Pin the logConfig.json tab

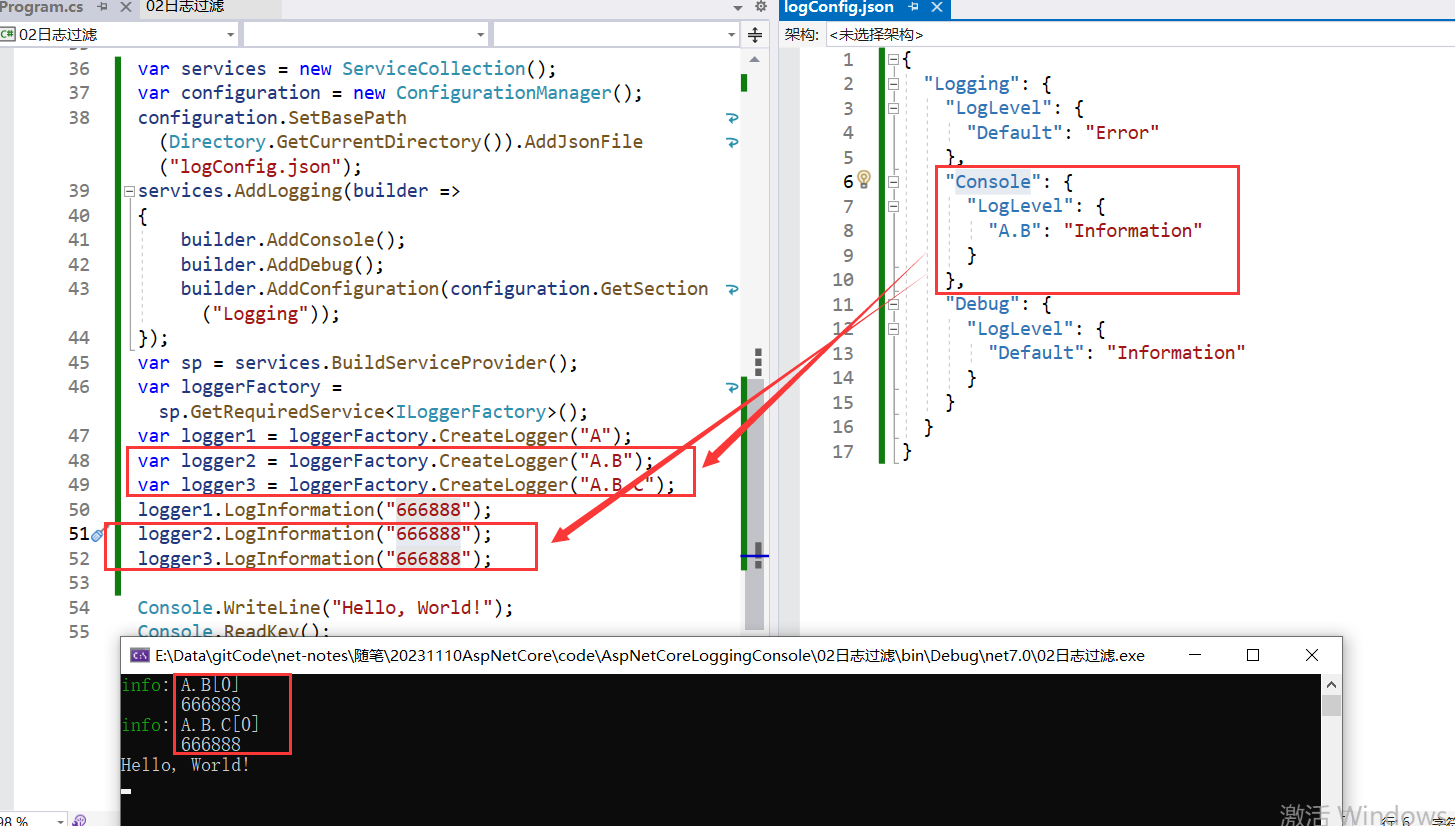click(913, 8)
